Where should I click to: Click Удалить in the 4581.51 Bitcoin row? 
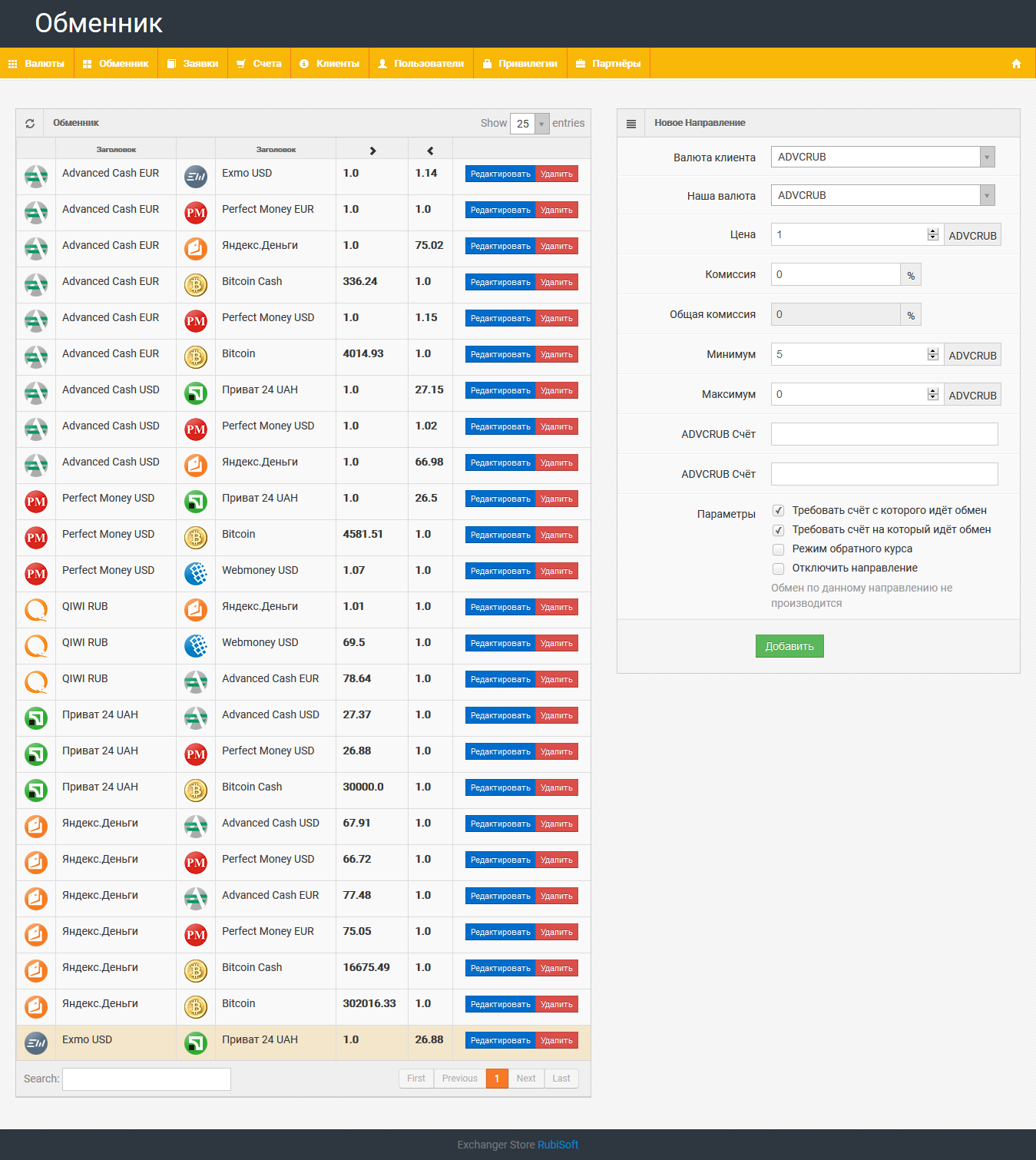click(x=557, y=535)
